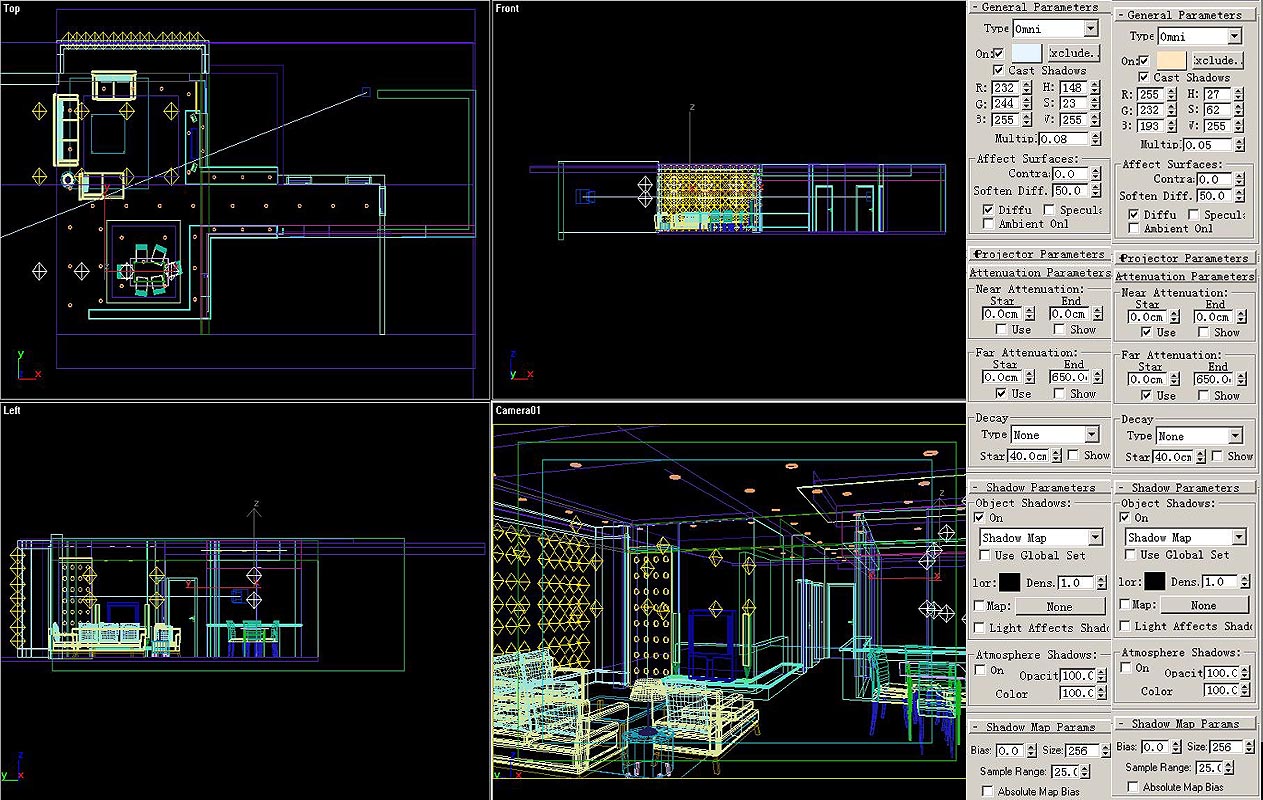Check shadow Map checkbox in left panel

point(979,606)
